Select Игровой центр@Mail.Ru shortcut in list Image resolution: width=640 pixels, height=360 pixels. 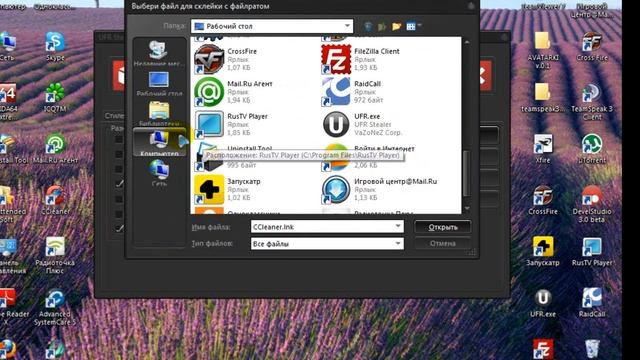pos(380,189)
